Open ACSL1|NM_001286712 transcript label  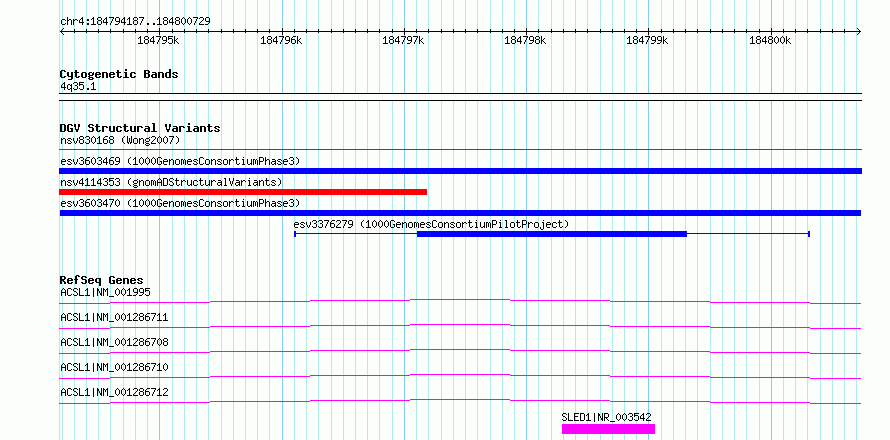click(x=114, y=392)
